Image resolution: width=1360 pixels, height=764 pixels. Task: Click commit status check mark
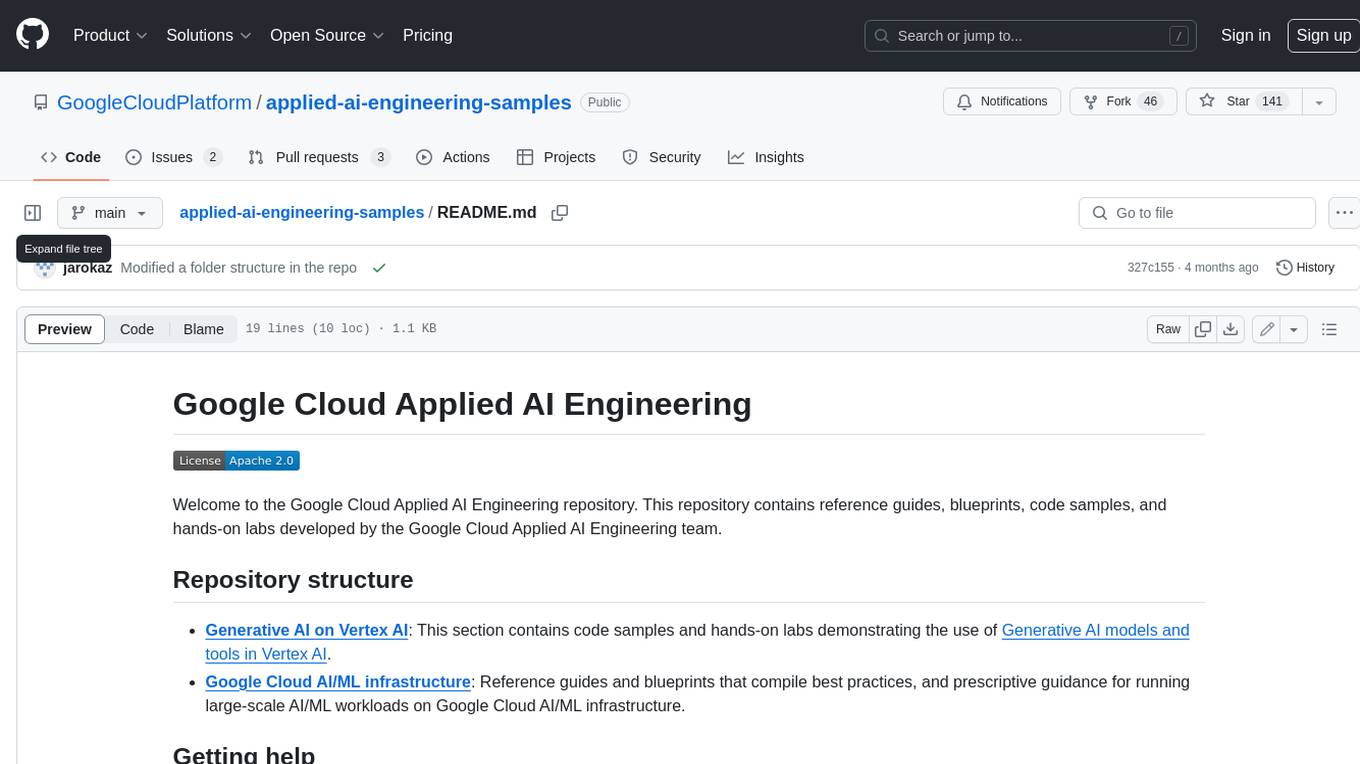click(x=379, y=268)
